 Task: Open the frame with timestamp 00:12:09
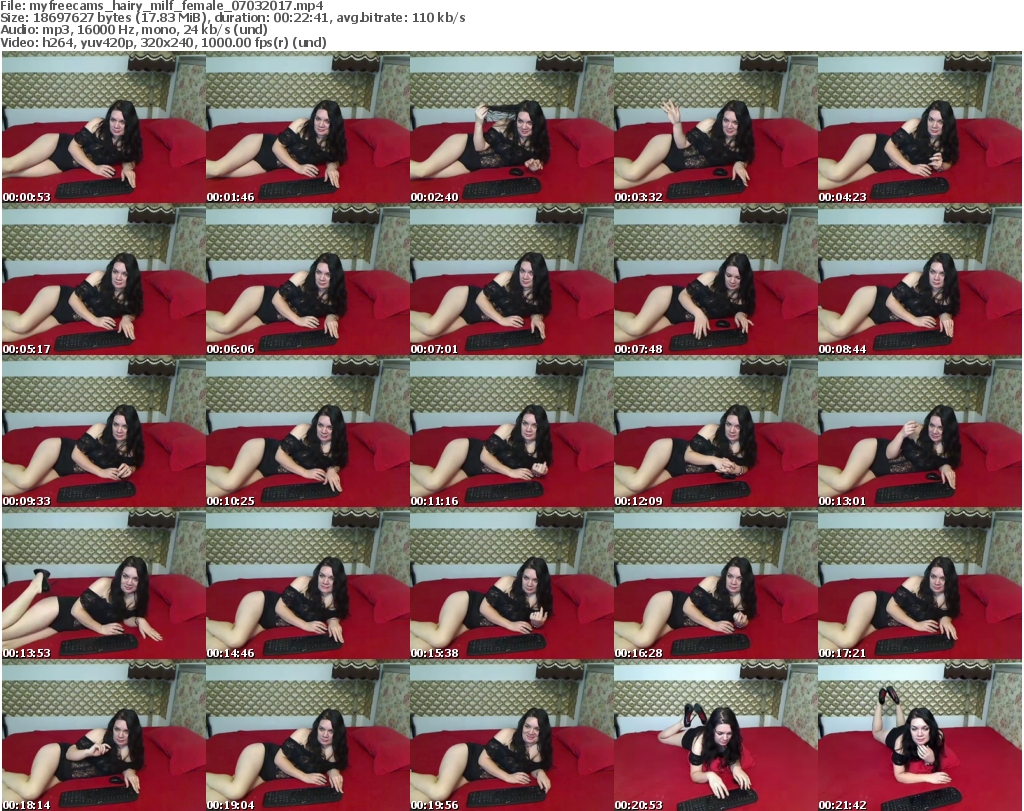(716, 432)
